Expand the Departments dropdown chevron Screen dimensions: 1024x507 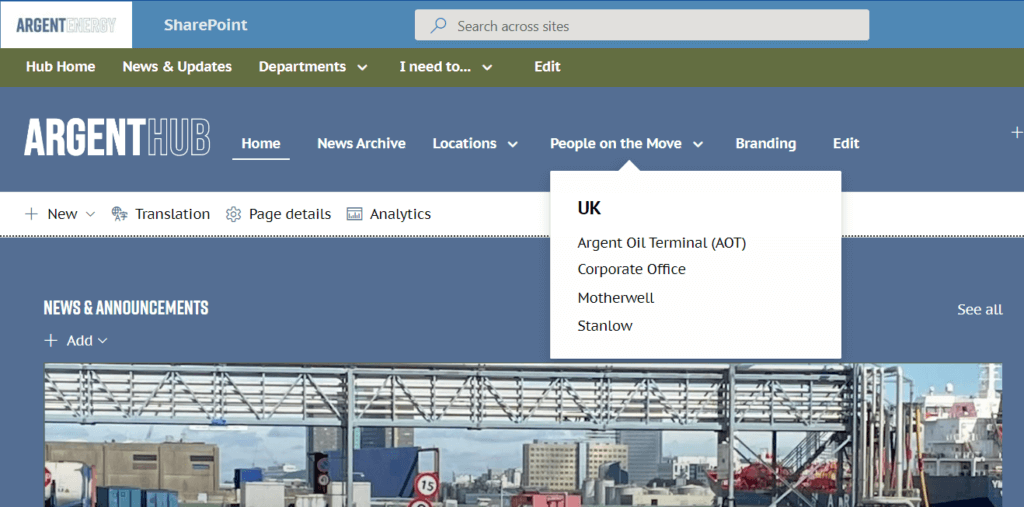(x=362, y=67)
